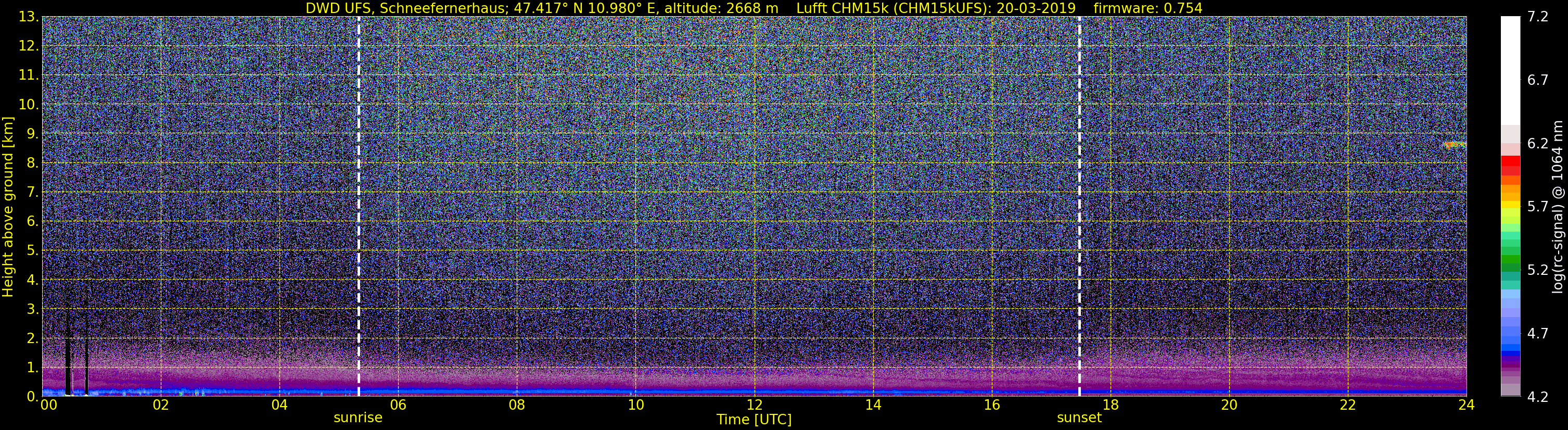
Task: Click the y-axis tick label '4.'
Action: coord(33,280)
